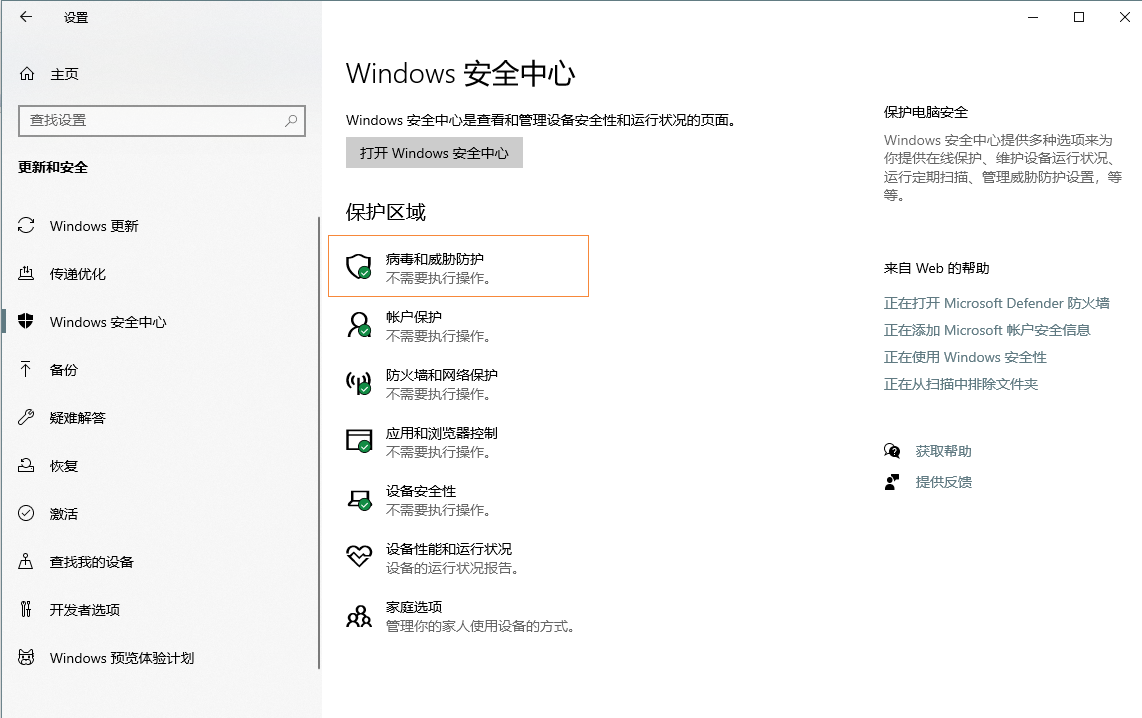Image resolution: width=1142 pixels, height=718 pixels.
Task: Open 家庭选项 title text
Action: pyautogui.click(x=414, y=607)
